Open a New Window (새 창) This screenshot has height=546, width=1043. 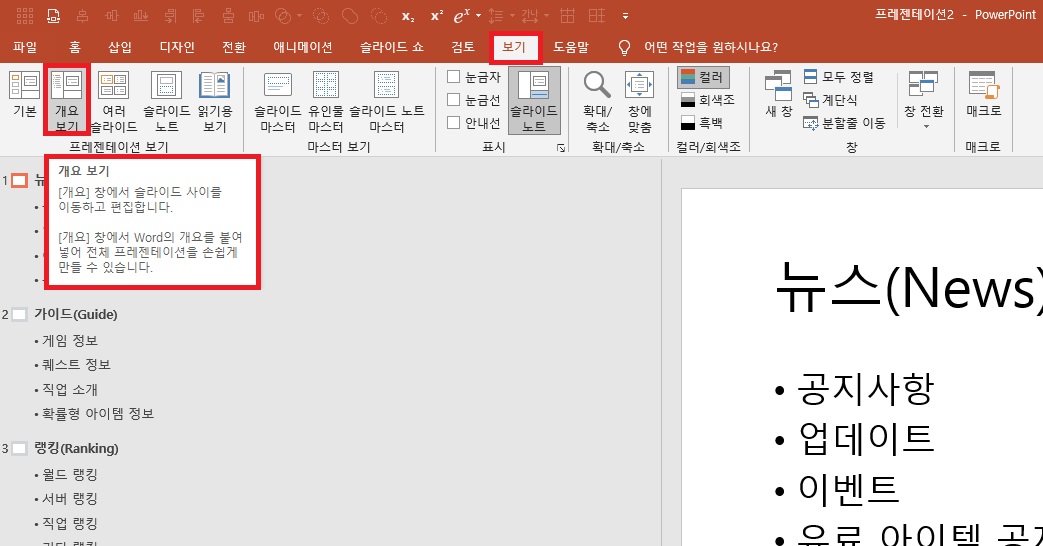coord(778,94)
